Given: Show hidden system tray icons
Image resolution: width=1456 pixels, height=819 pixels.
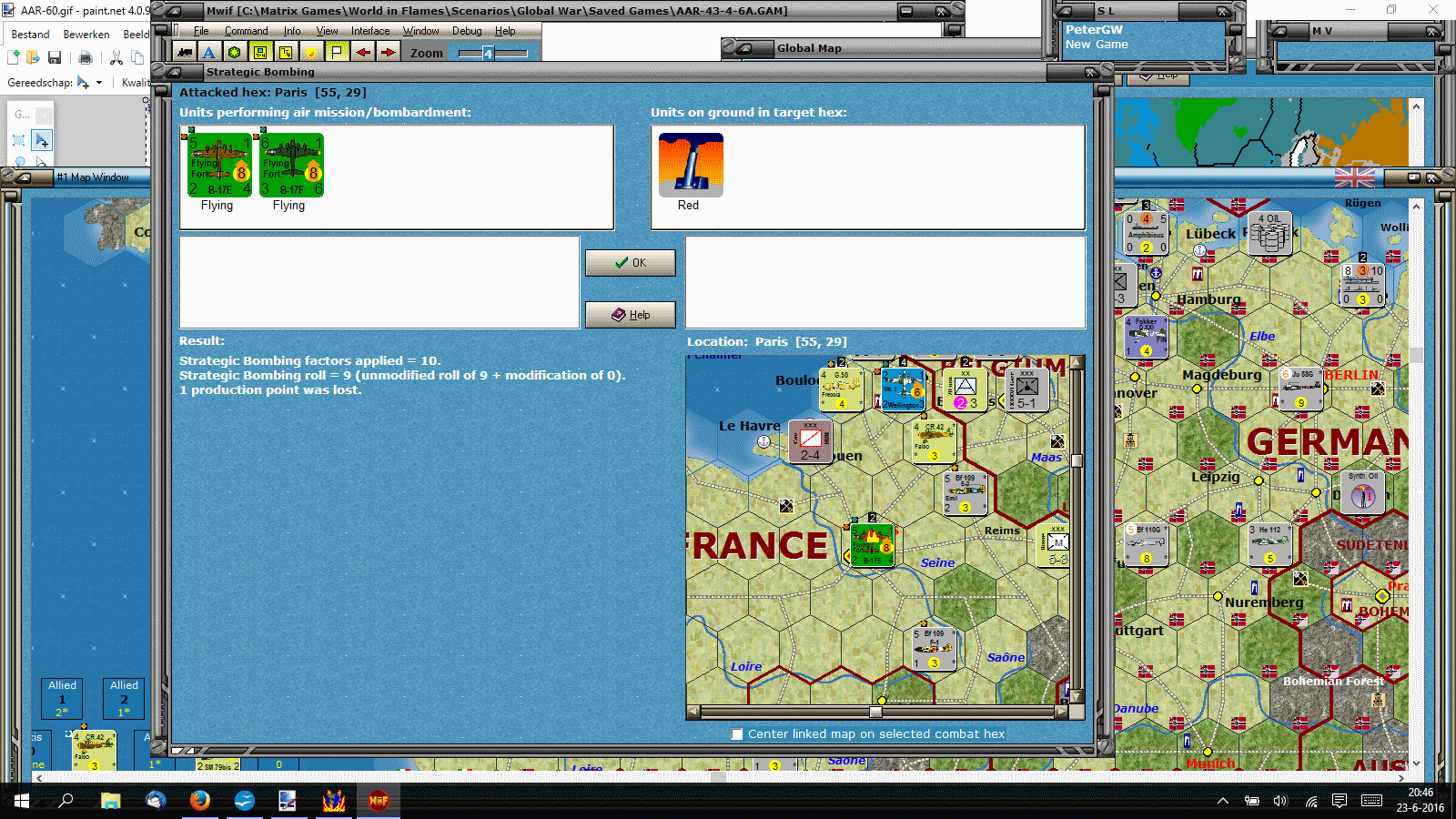Looking at the screenshot, I should 1223,801.
